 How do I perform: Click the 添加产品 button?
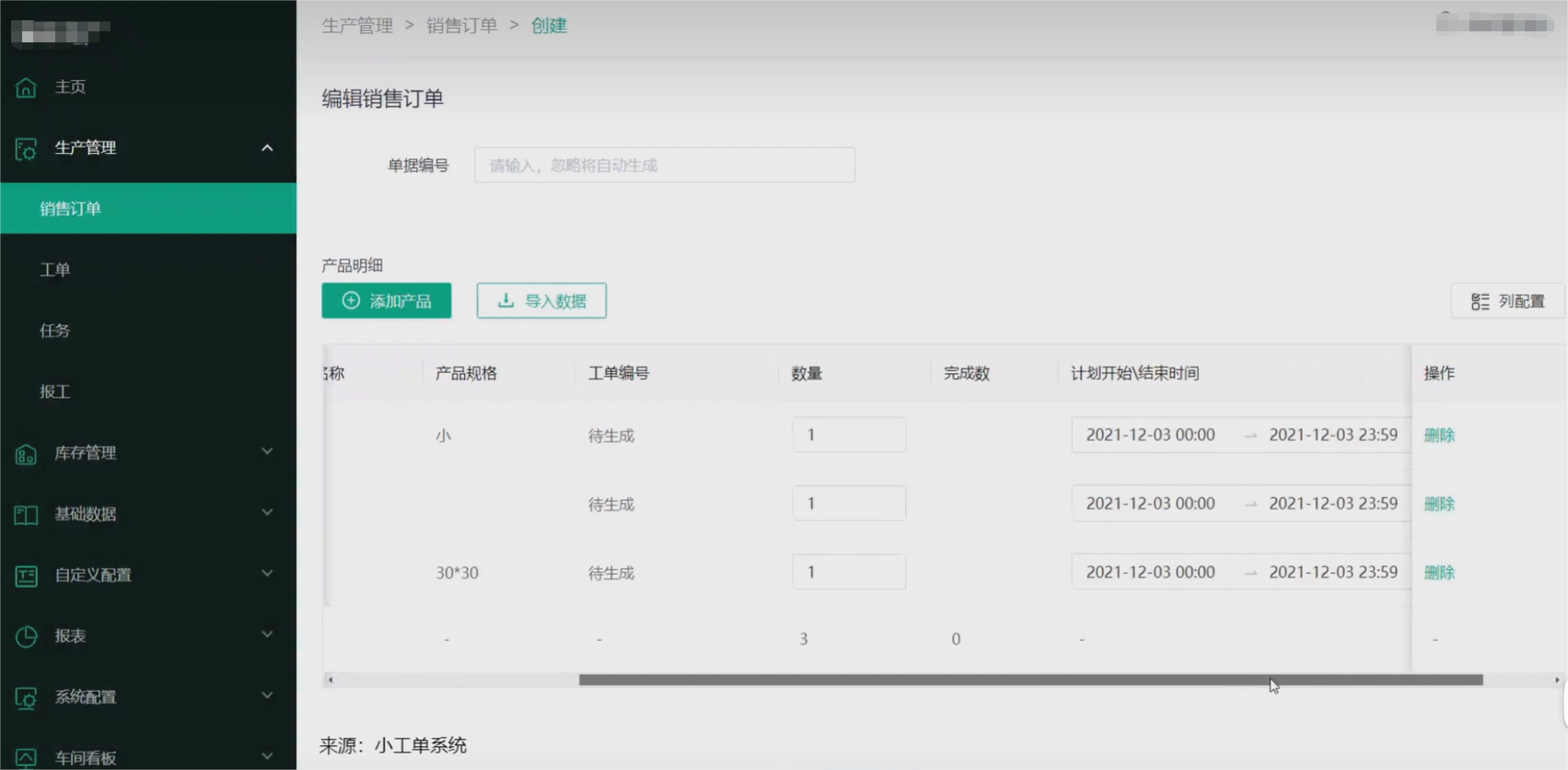[386, 301]
